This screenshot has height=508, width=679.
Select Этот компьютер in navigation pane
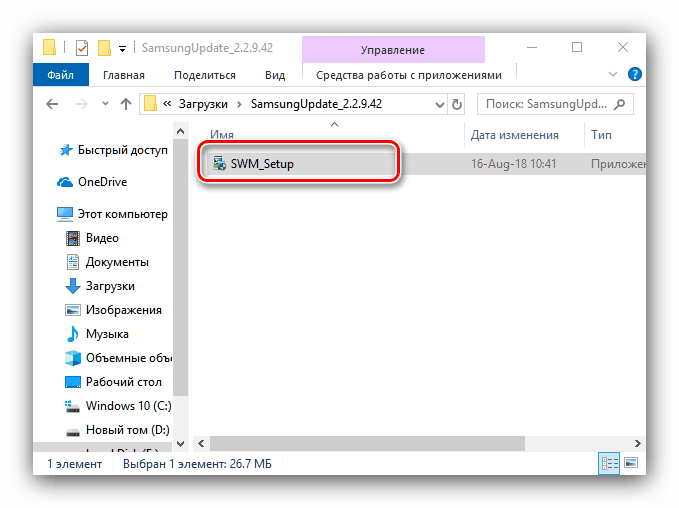point(123,214)
